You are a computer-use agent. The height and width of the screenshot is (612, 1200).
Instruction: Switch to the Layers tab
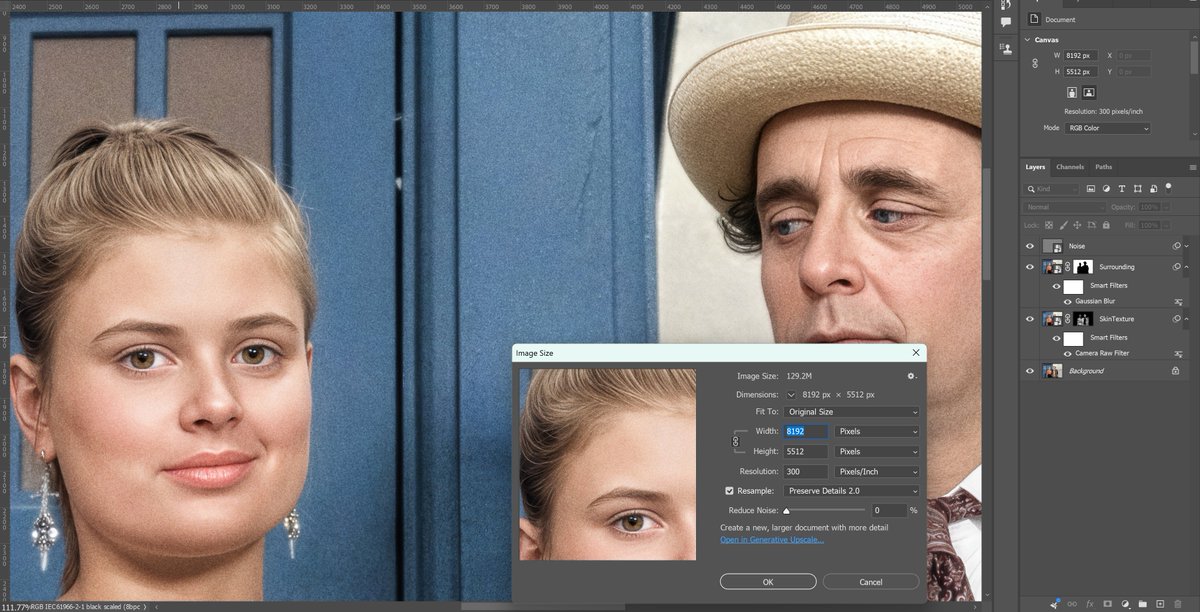coord(1035,167)
